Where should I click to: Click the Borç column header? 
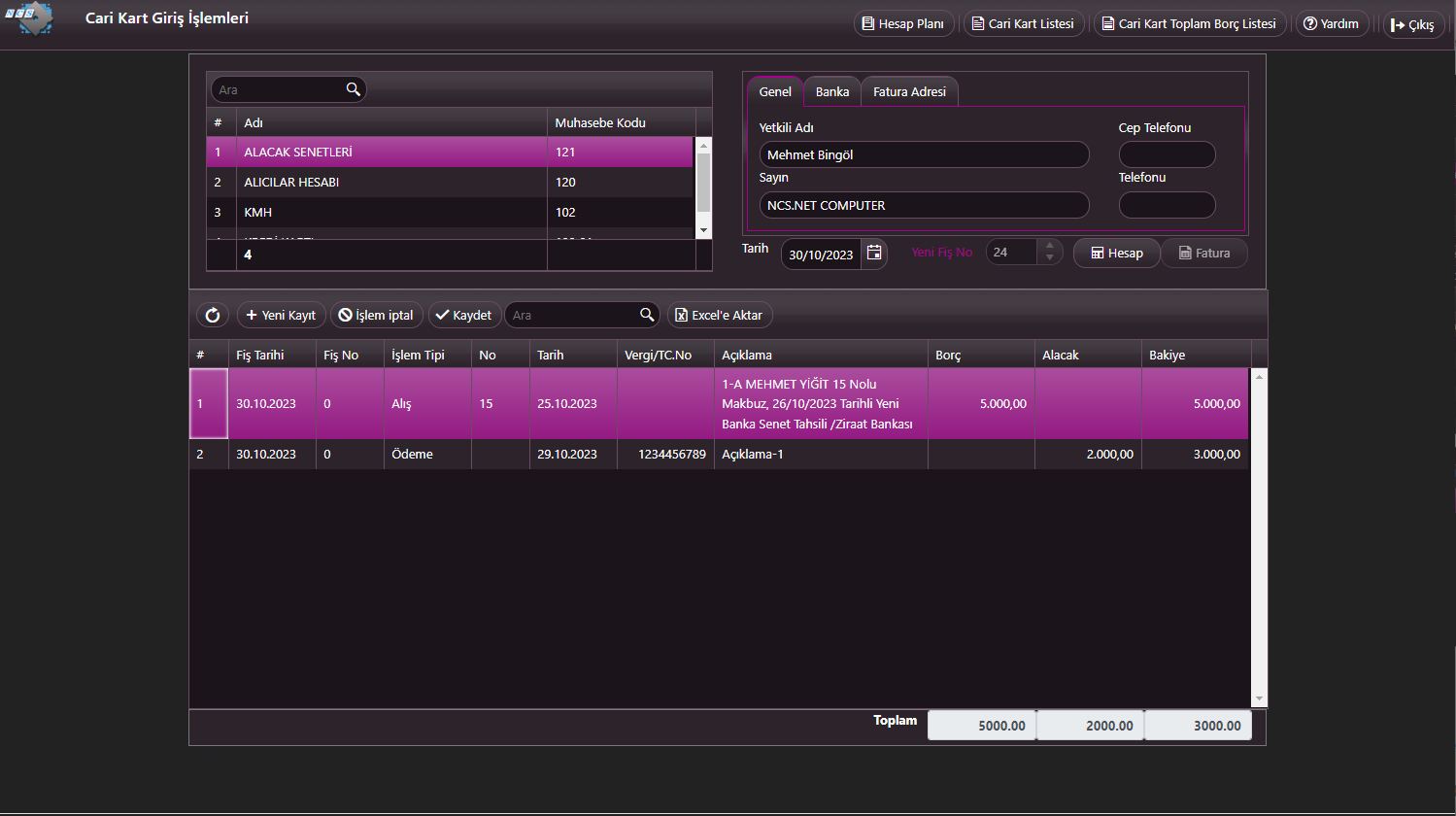click(x=981, y=355)
